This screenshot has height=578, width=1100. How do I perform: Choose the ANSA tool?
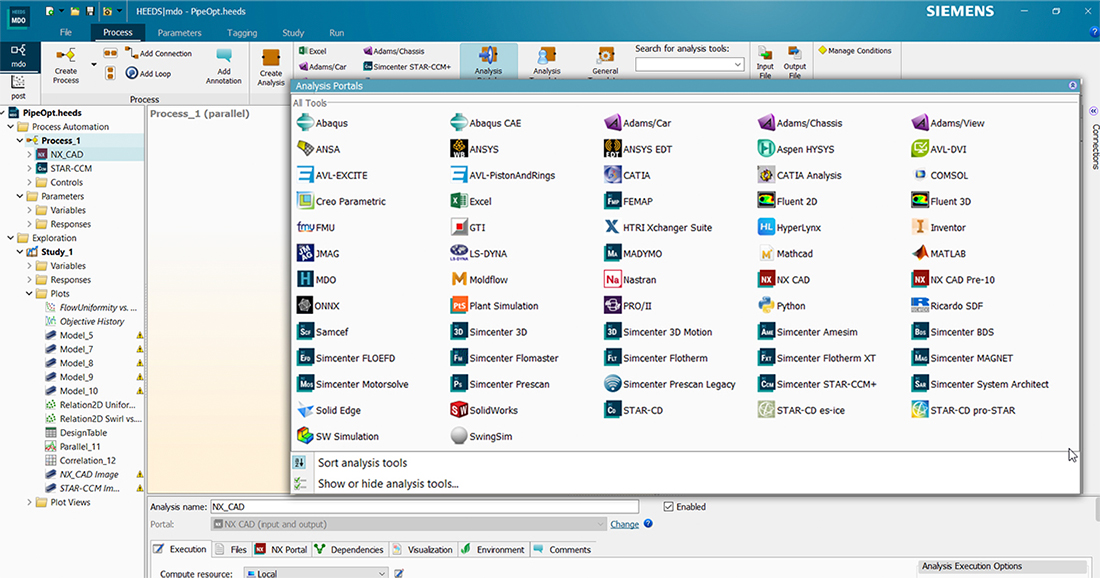(318, 149)
